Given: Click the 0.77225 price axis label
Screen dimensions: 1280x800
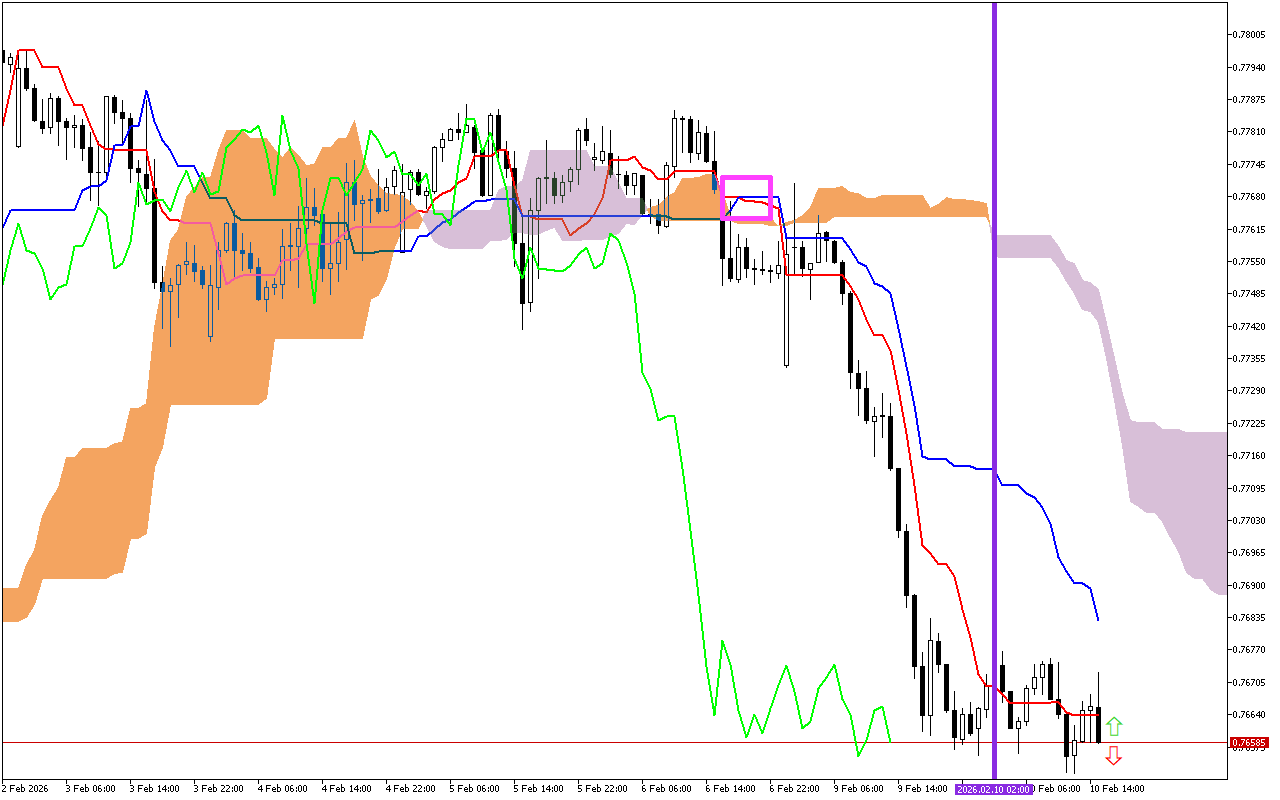Looking at the screenshot, I should pyautogui.click(x=1249, y=423).
